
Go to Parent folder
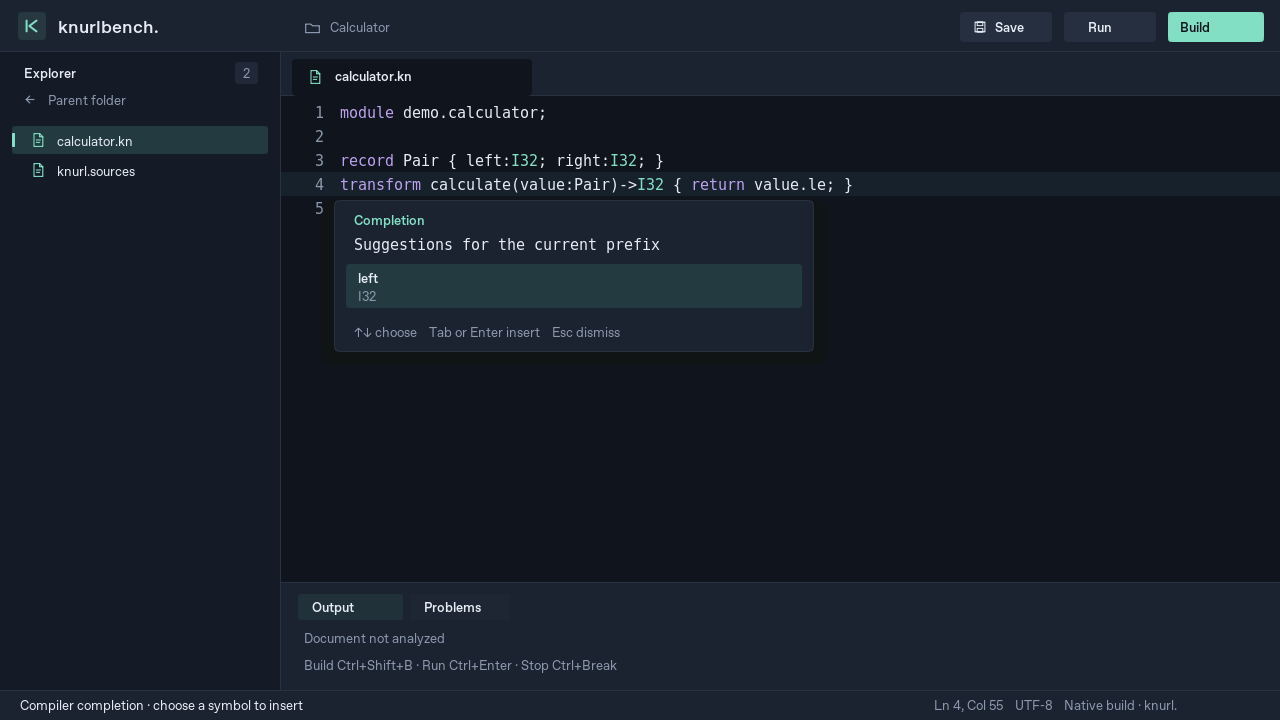[x=87, y=100]
